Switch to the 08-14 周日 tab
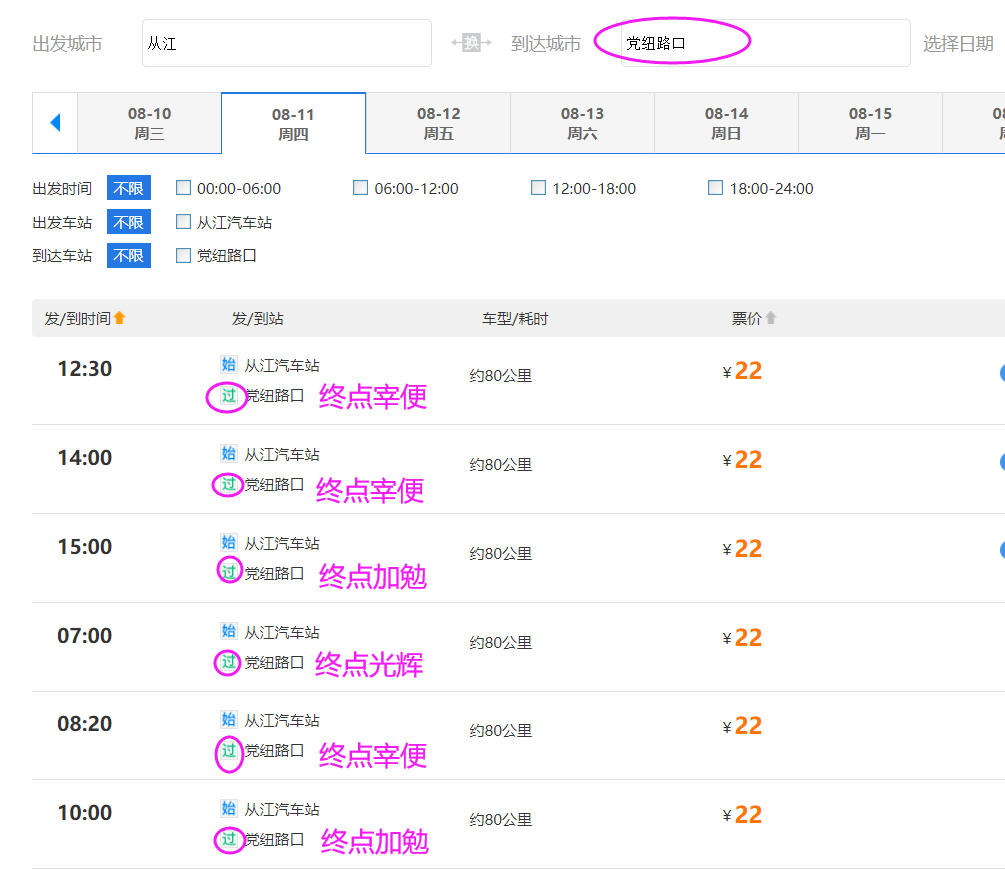Viewport: 1005px width, 870px height. pyautogui.click(x=726, y=123)
